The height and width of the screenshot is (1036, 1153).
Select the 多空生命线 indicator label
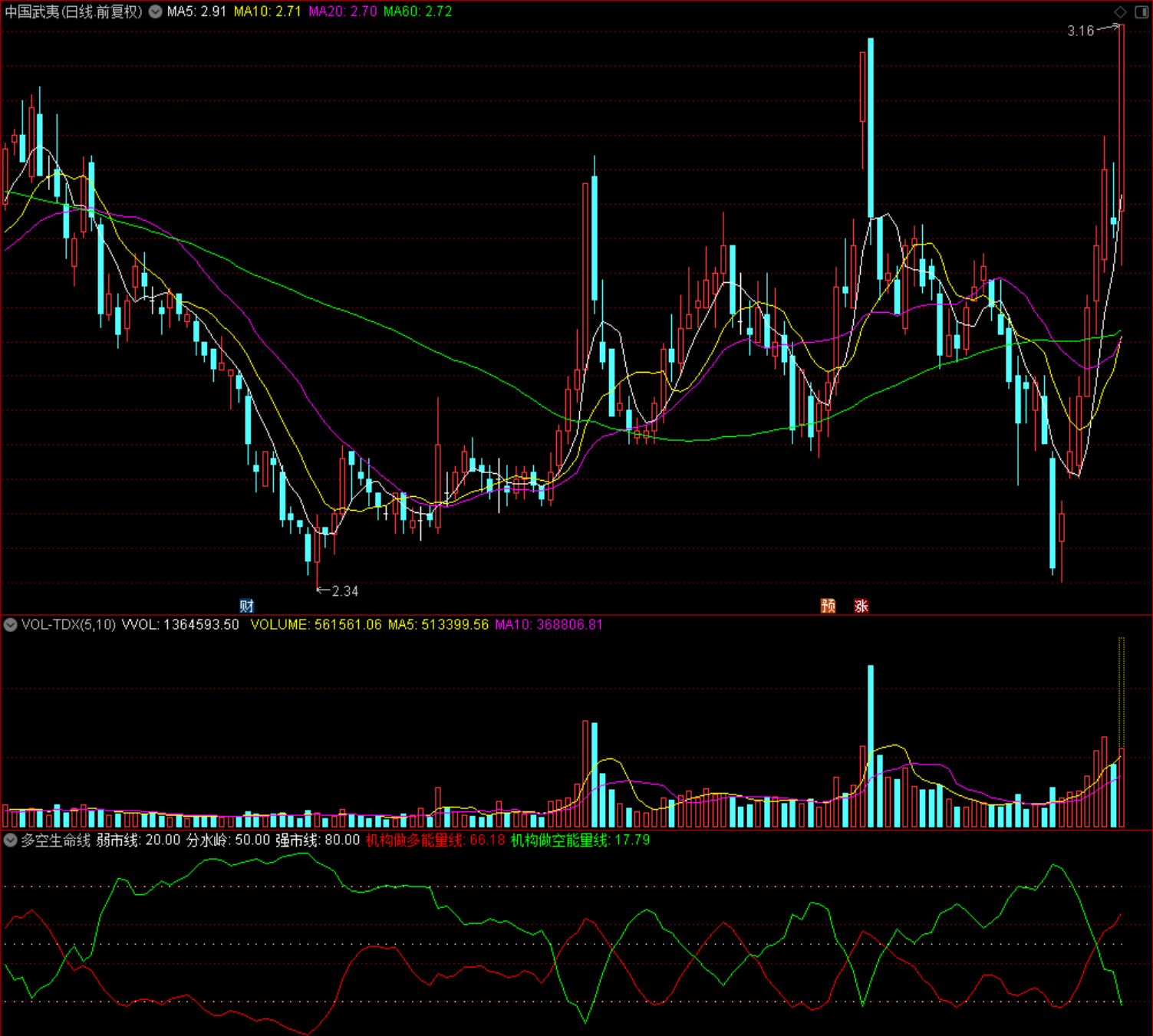pyautogui.click(x=55, y=840)
